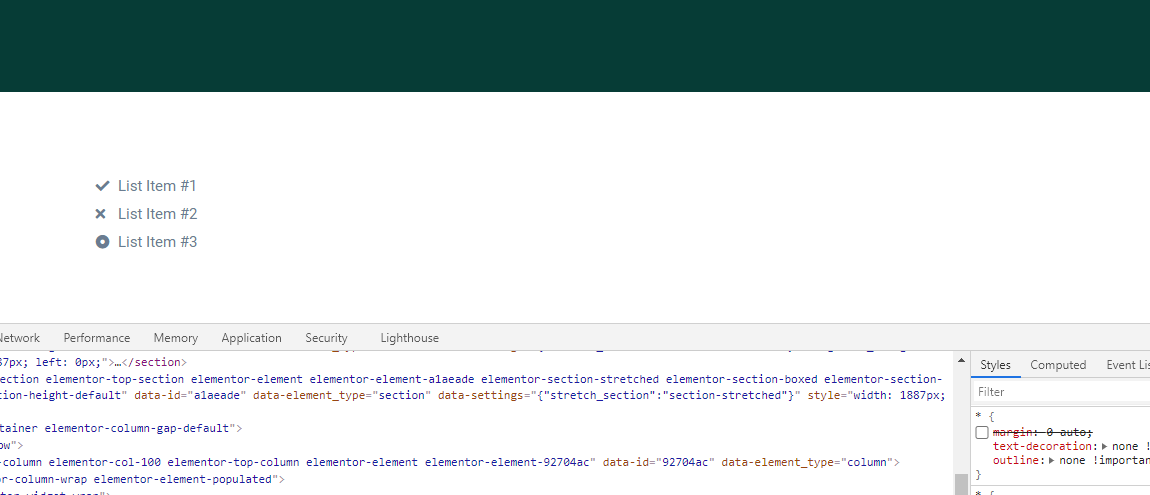Select the elementor-element-92704ac column node

pyautogui.click(x=450, y=462)
